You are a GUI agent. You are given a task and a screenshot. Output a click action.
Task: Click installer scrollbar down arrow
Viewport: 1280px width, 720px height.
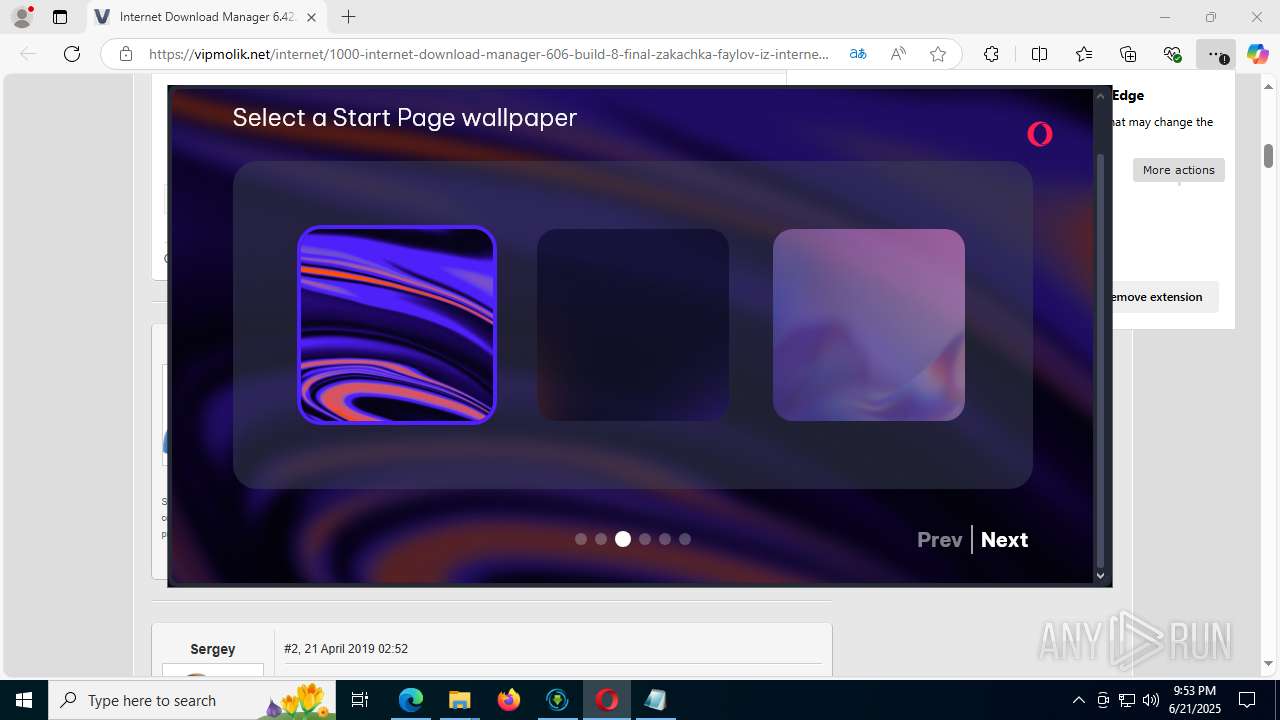click(1101, 575)
